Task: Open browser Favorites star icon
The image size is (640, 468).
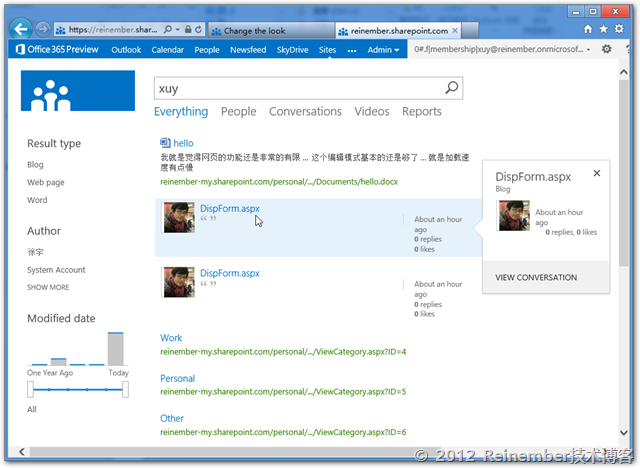Action: (603, 29)
